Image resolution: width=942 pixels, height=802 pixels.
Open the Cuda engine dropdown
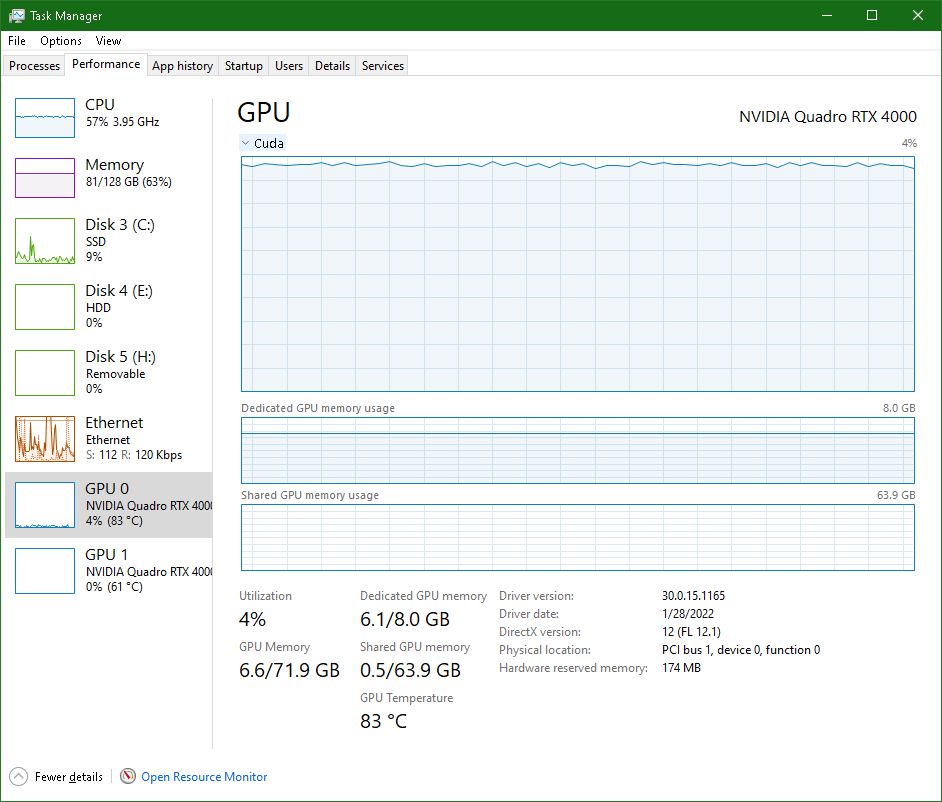pyautogui.click(x=263, y=143)
